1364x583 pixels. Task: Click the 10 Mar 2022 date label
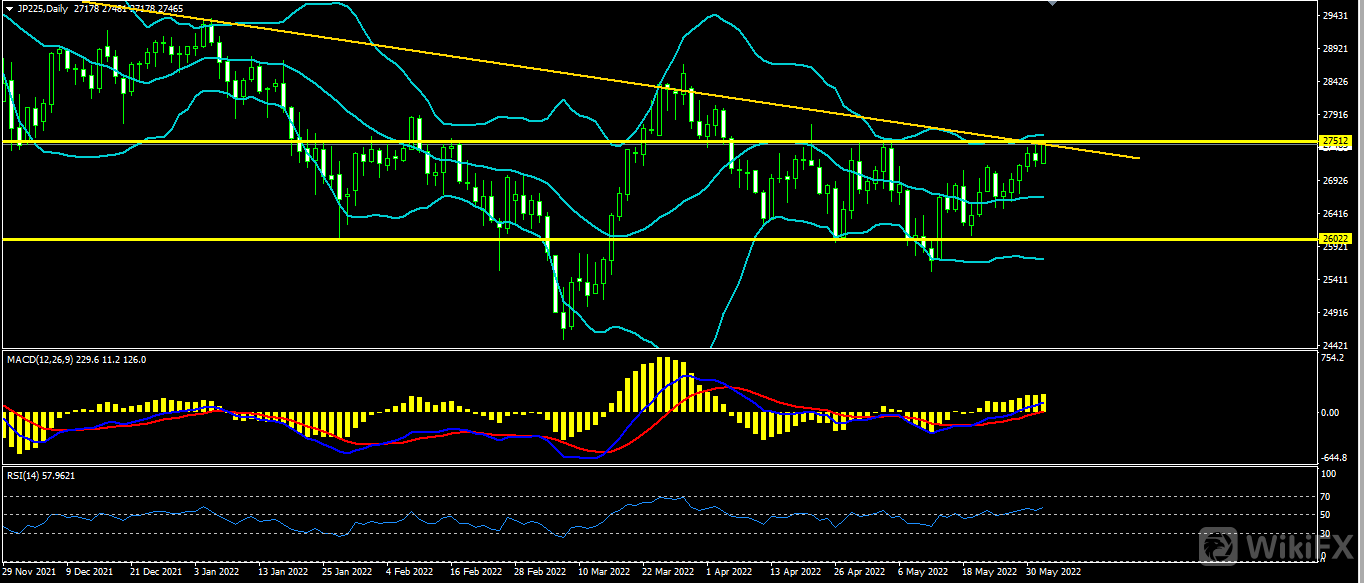[x=604, y=574]
